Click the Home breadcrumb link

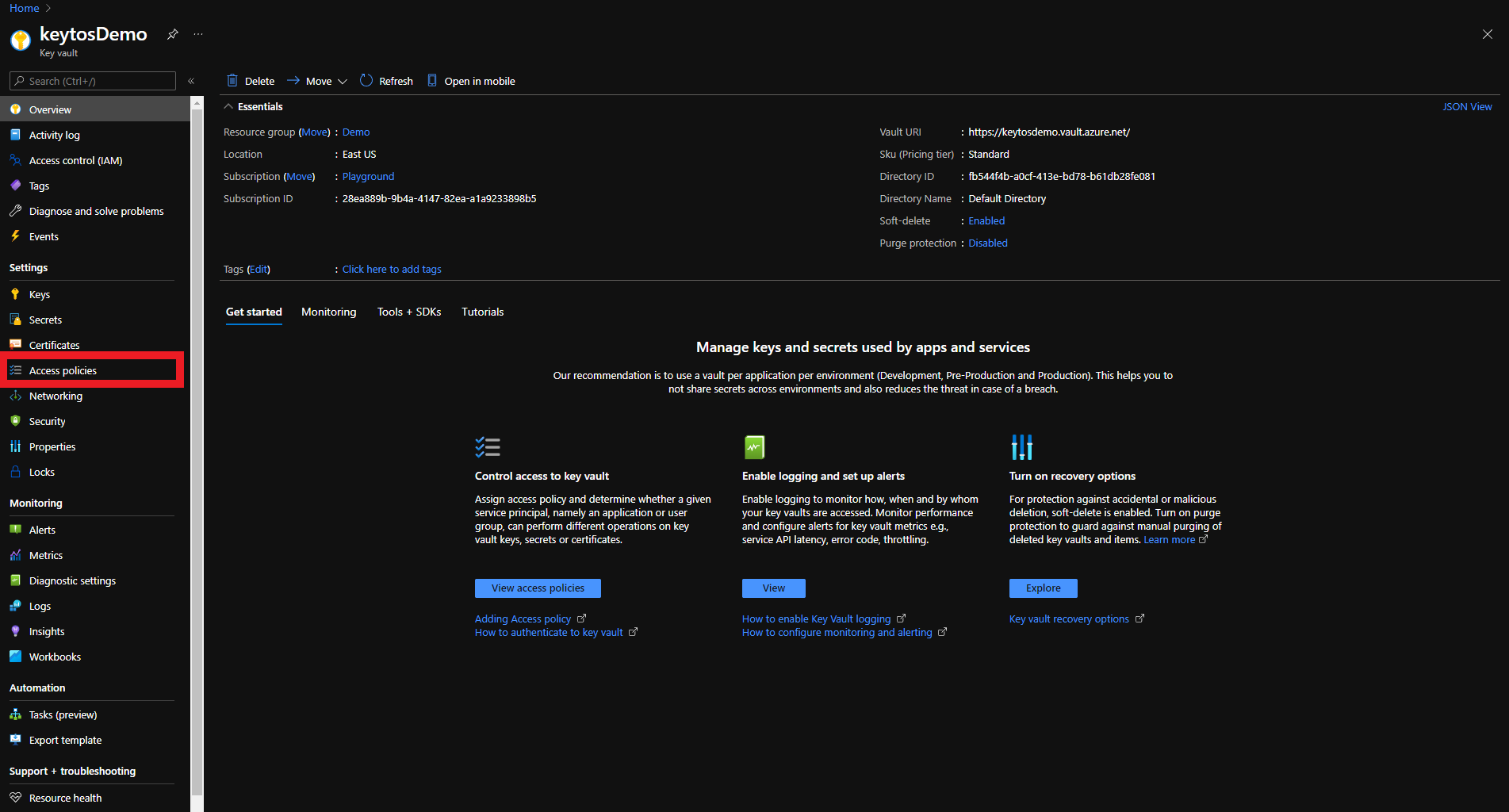[x=25, y=8]
